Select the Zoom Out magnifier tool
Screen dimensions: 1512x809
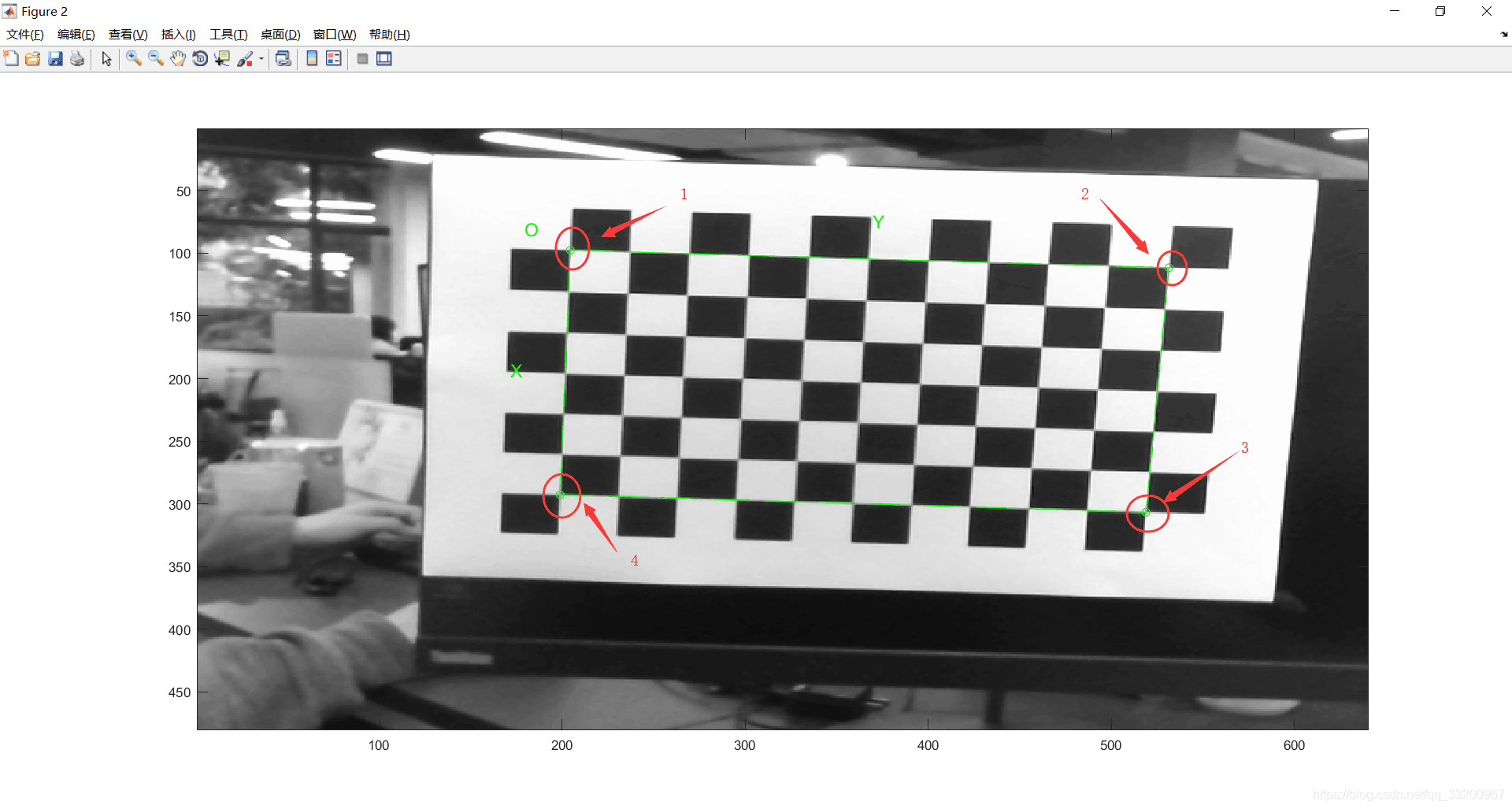156,59
